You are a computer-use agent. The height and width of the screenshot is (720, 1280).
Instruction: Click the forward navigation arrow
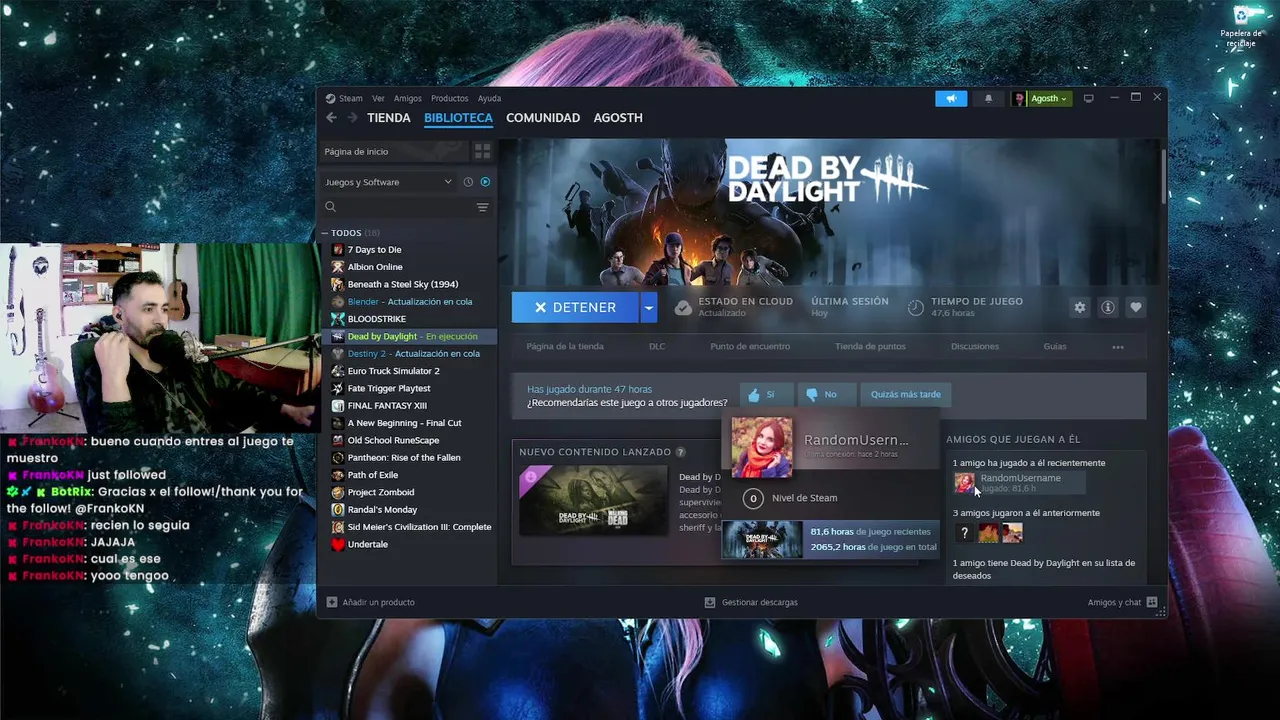tap(351, 118)
